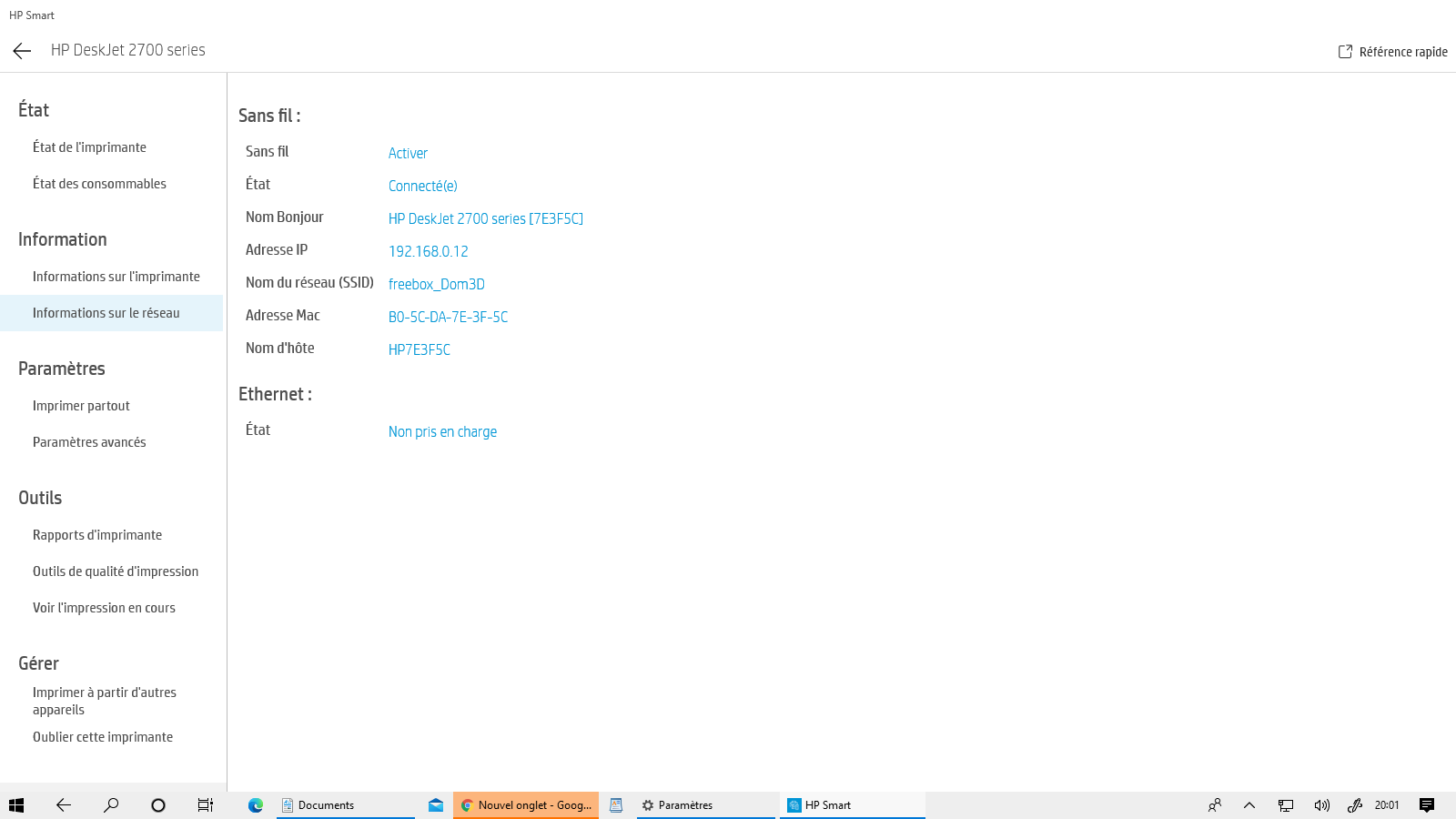Open the Mail app taskbar icon

point(436,805)
